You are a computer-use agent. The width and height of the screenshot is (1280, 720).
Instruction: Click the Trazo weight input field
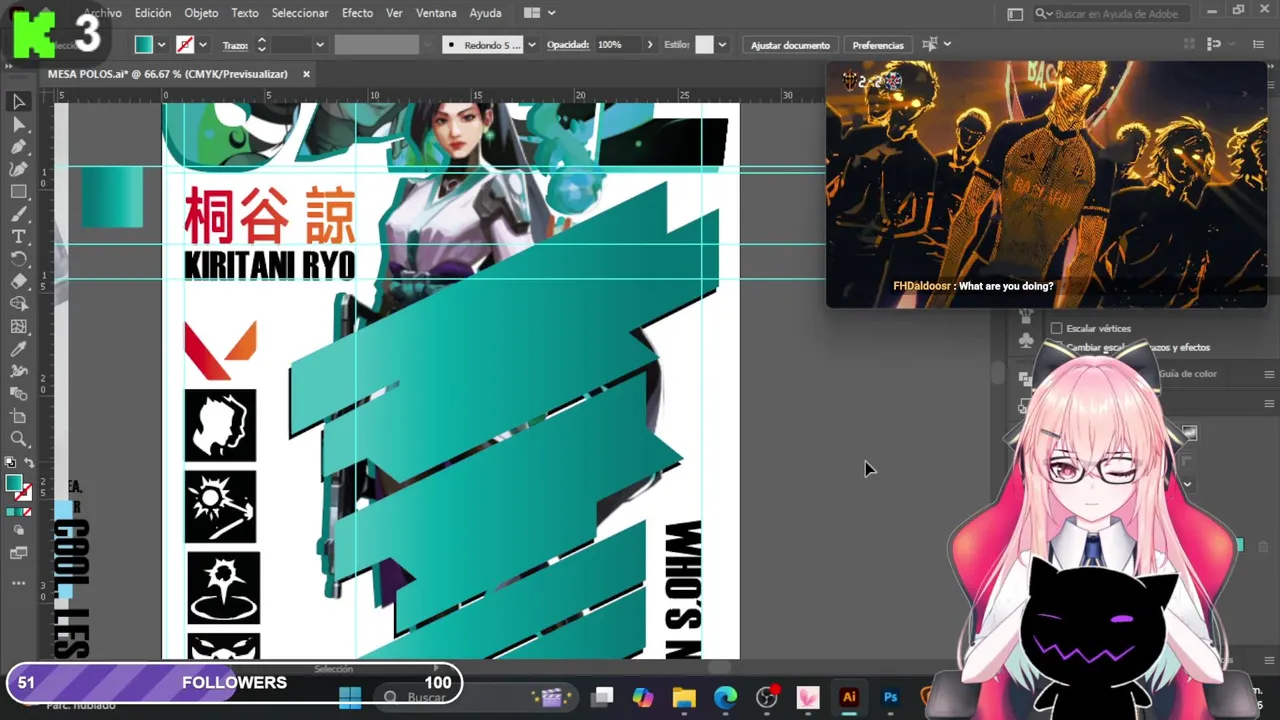point(291,45)
